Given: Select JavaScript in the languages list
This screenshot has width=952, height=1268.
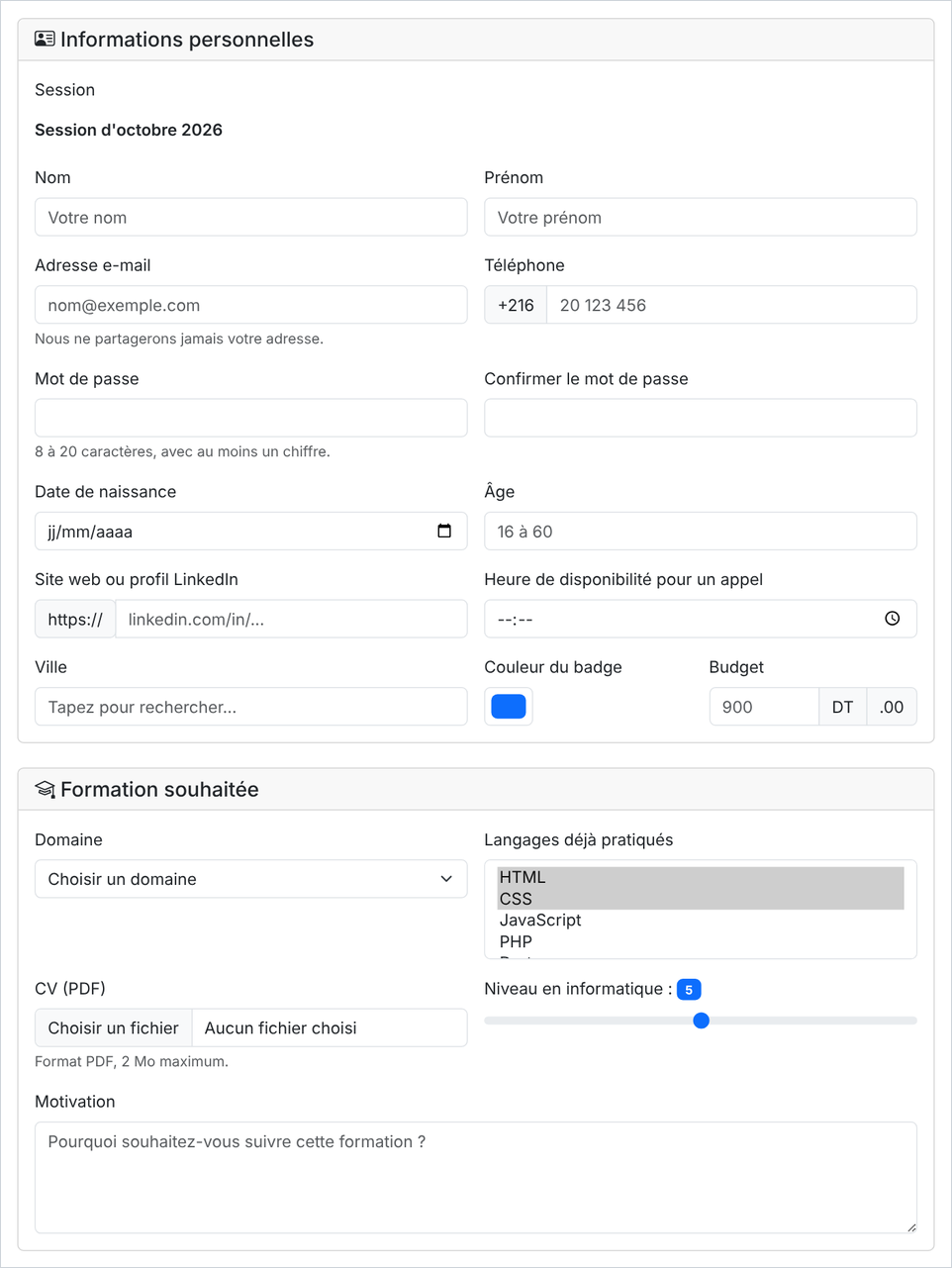Looking at the screenshot, I should tap(701, 921).
